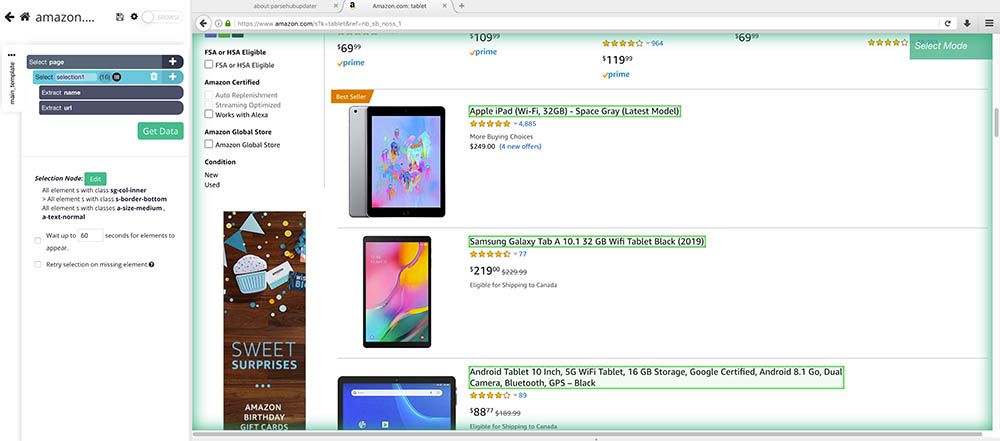Image resolution: width=1000 pixels, height=441 pixels.
Task: Open the iPad star rating dropdown arrow
Action: [x=515, y=124]
